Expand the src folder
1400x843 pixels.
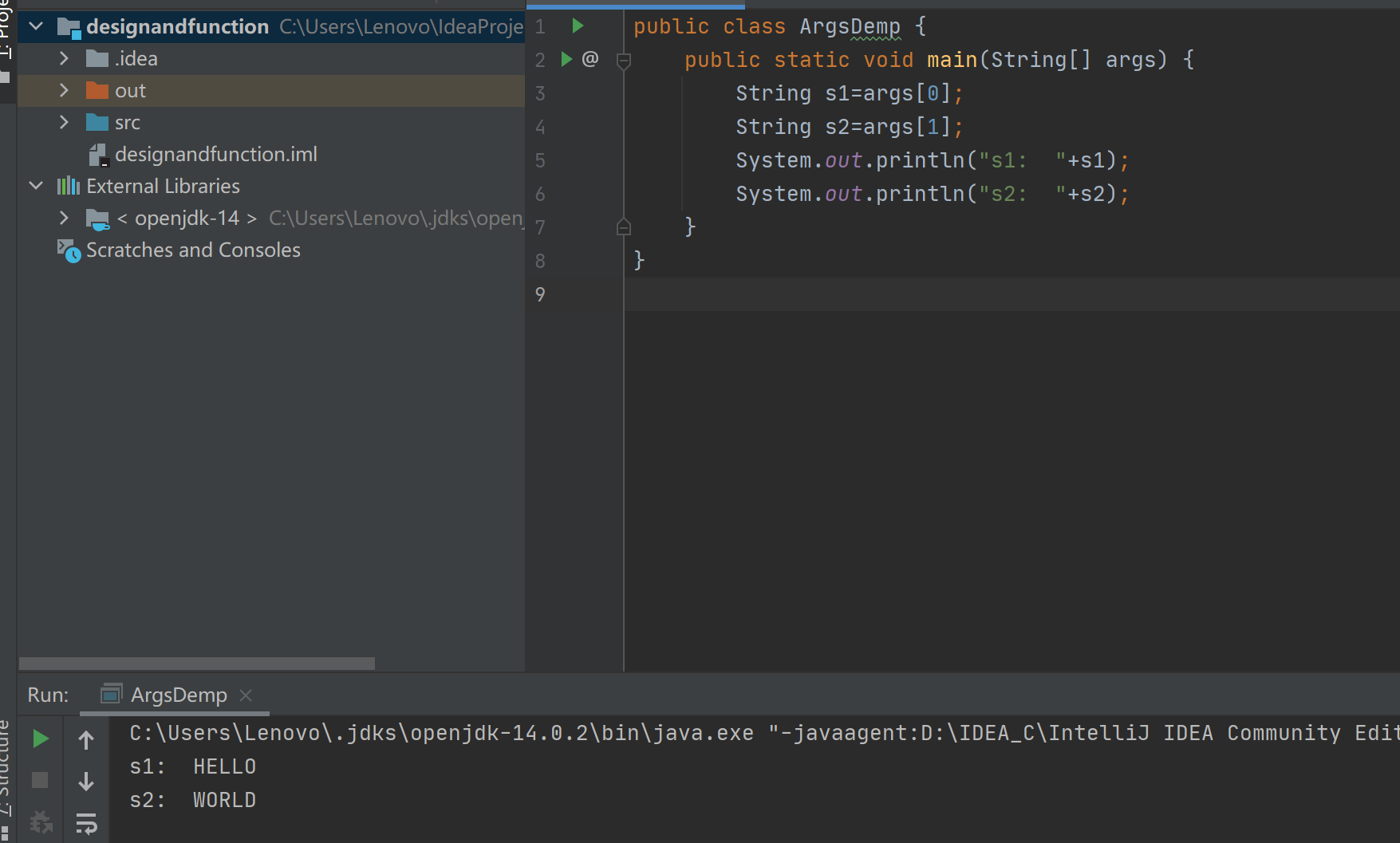click(64, 123)
